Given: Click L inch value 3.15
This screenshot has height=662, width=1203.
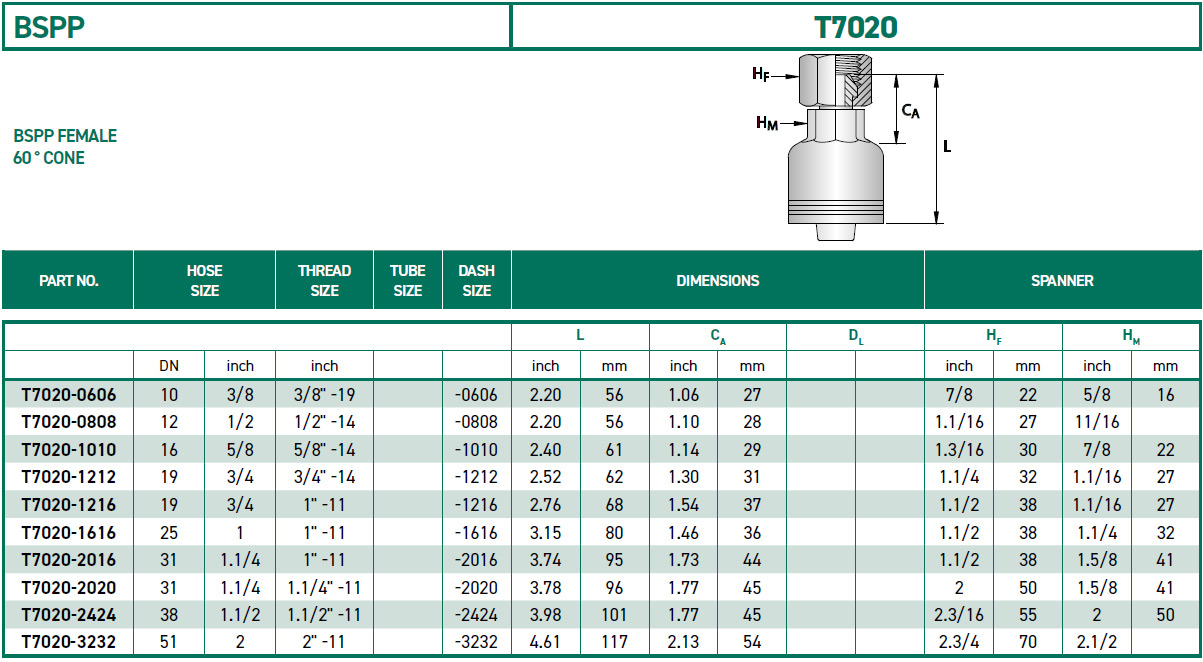Looking at the screenshot, I should (546, 532).
